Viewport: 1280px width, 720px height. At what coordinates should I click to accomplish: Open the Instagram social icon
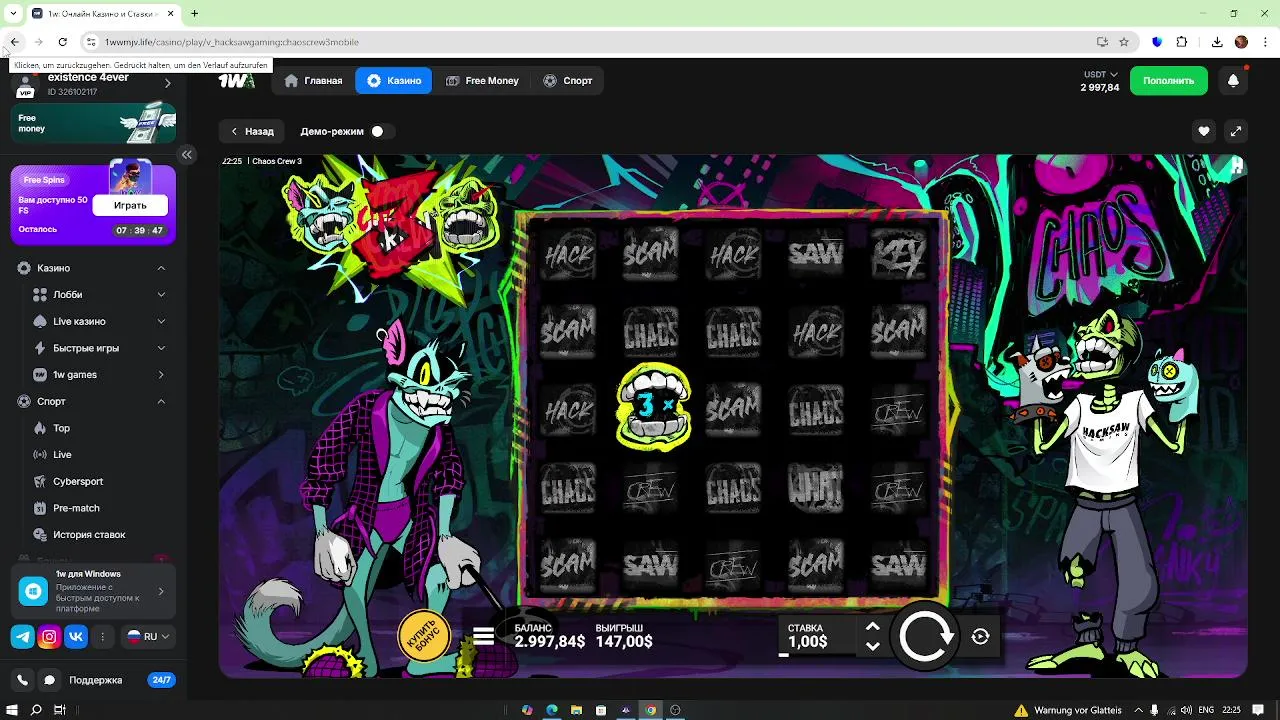click(49, 636)
